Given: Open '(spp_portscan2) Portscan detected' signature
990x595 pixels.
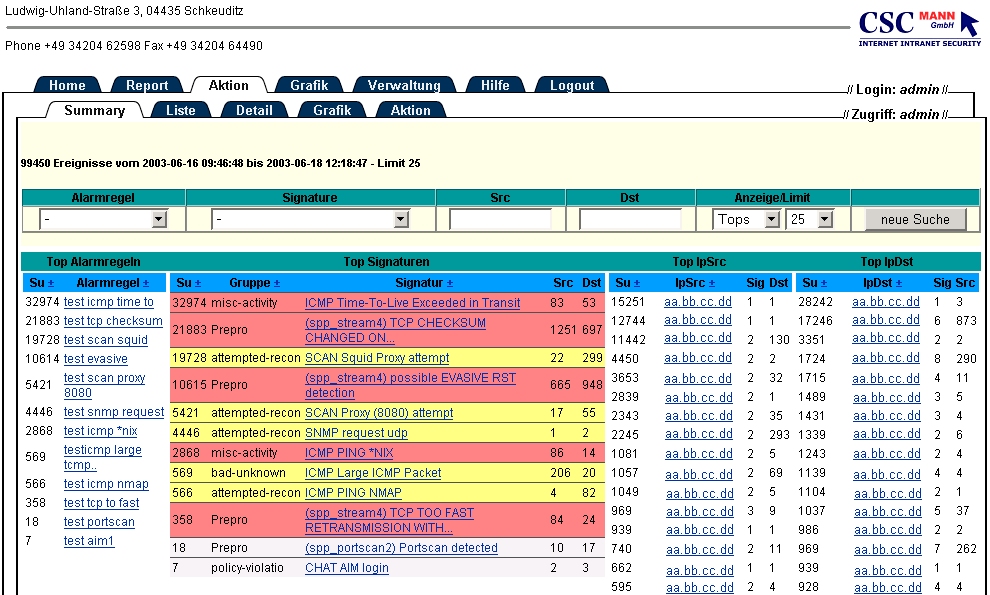Looking at the screenshot, I should (401, 548).
